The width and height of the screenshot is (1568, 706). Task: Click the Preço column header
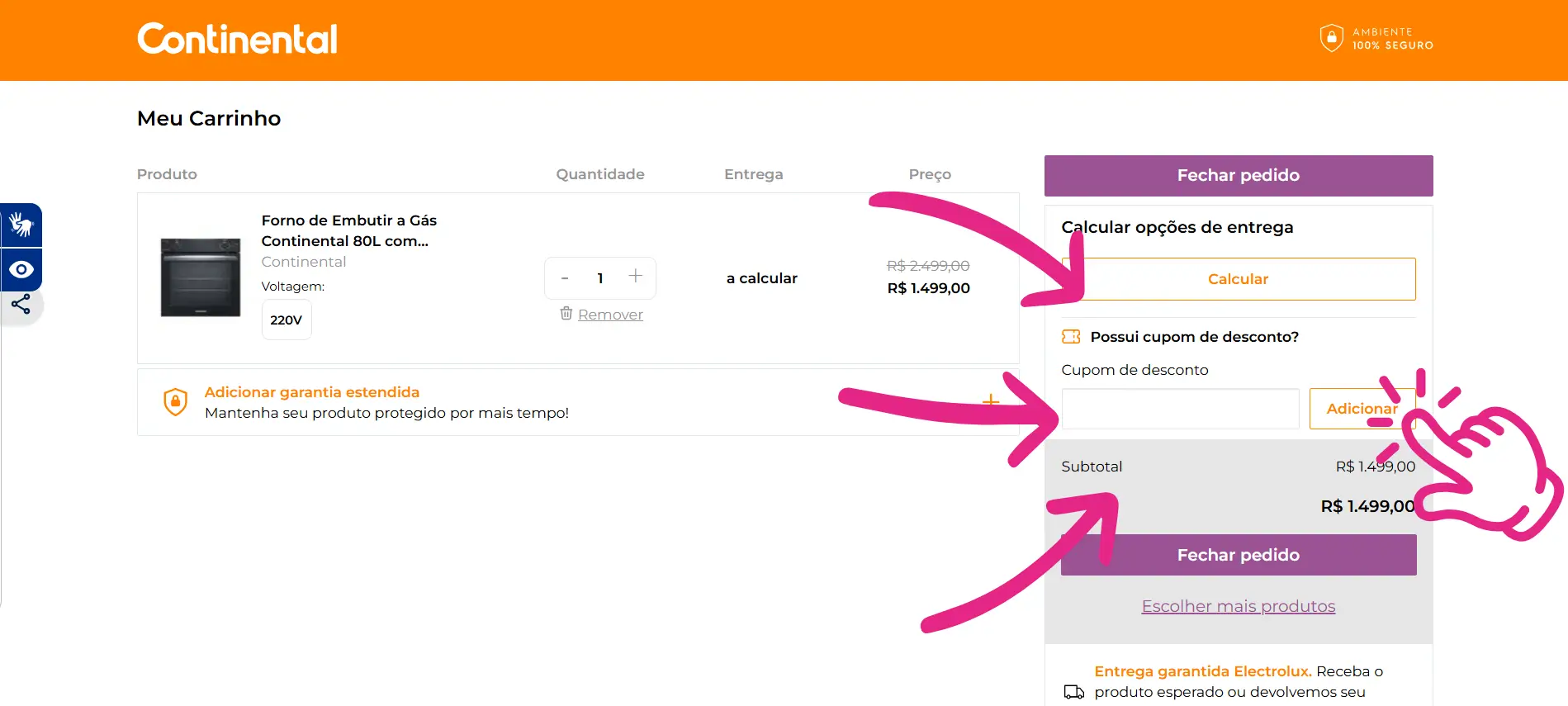pos(931,174)
